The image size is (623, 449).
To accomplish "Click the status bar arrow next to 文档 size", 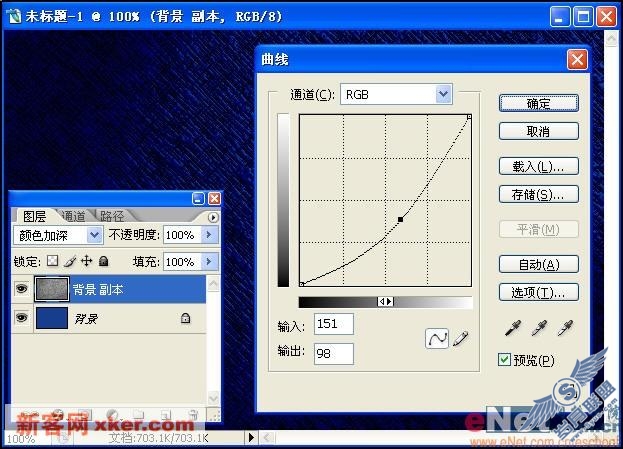I will point(251,438).
